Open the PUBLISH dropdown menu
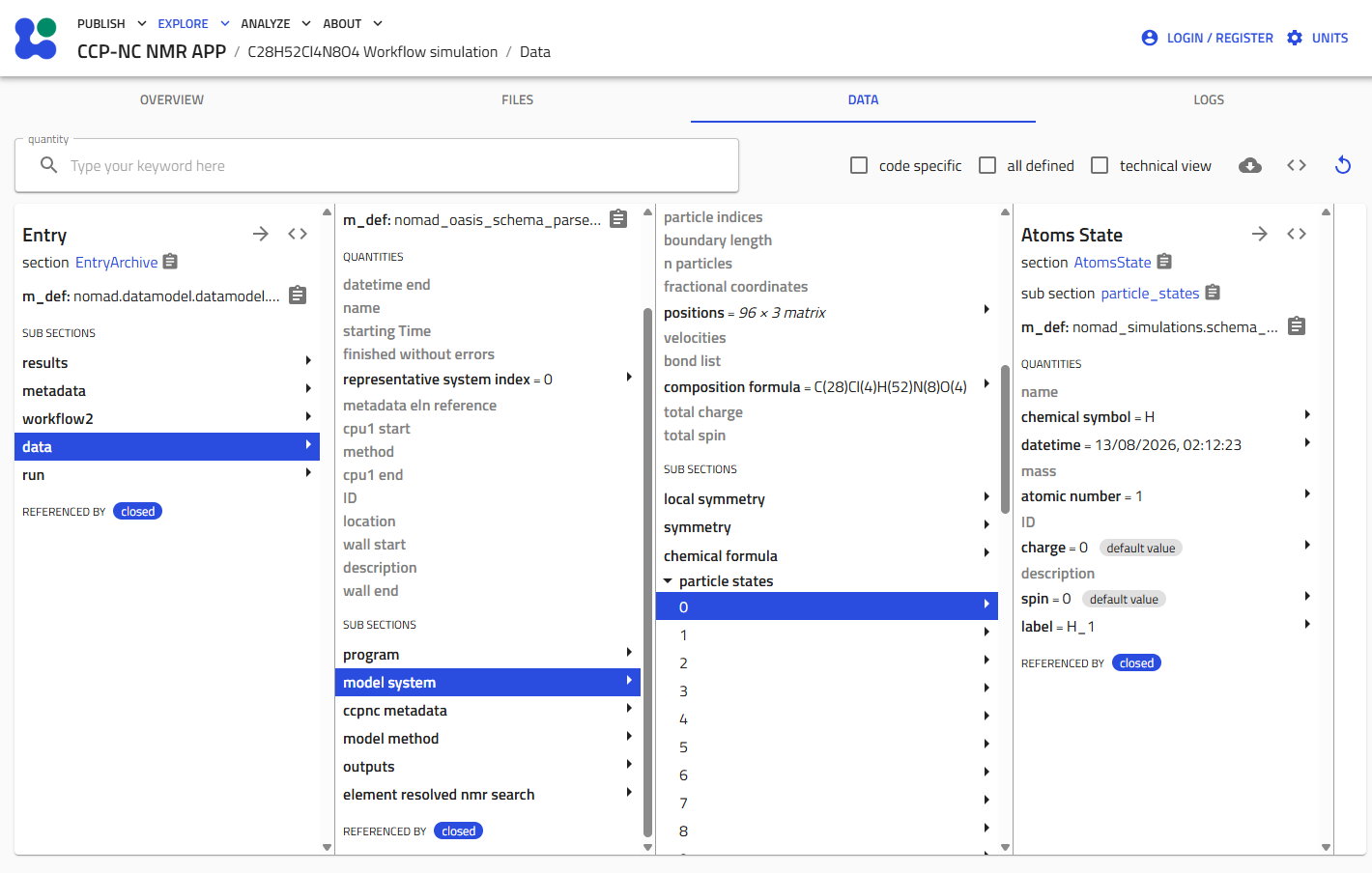Image resolution: width=1372 pixels, height=873 pixels. (112, 23)
